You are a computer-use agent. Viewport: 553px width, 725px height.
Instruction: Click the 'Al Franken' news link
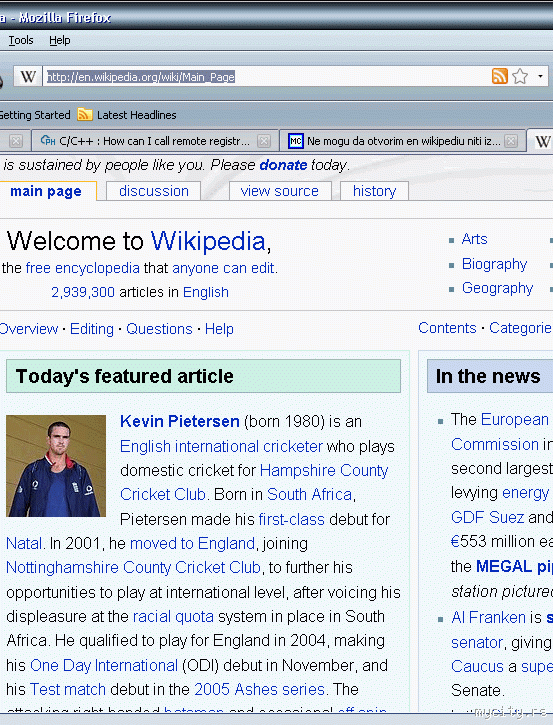pyautogui.click(x=488, y=617)
